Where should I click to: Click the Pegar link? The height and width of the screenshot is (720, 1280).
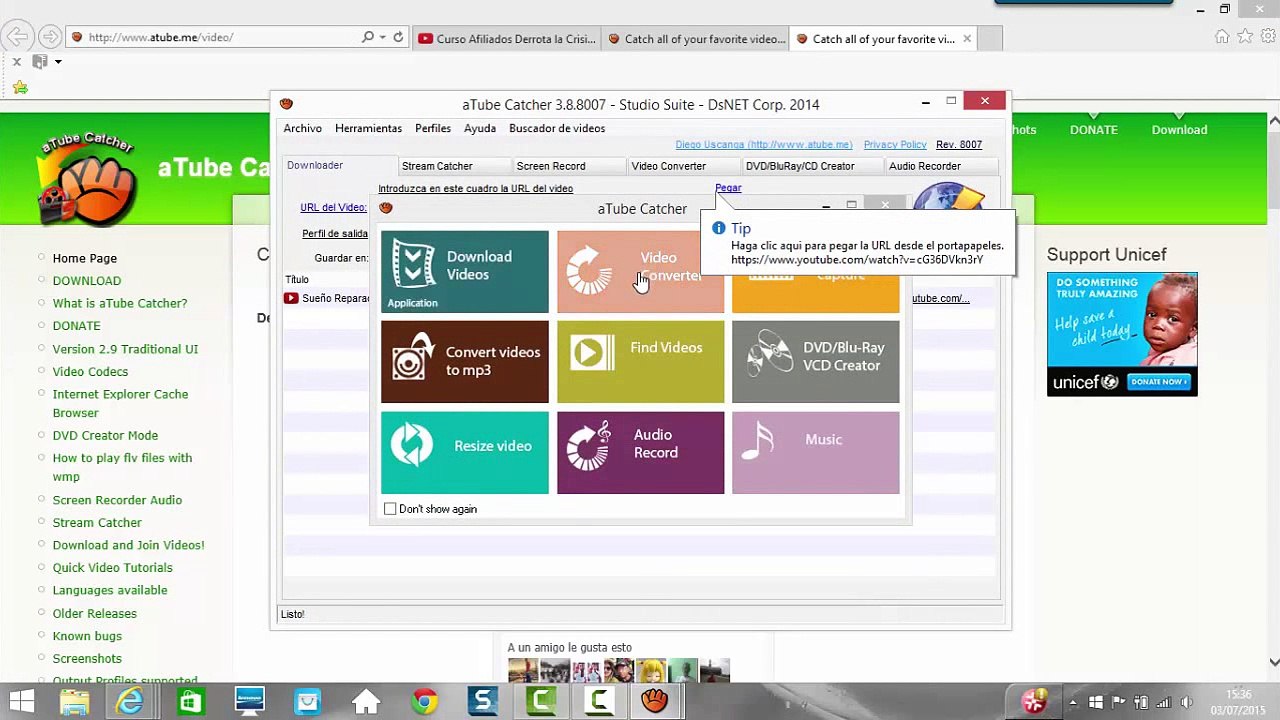(728, 188)
